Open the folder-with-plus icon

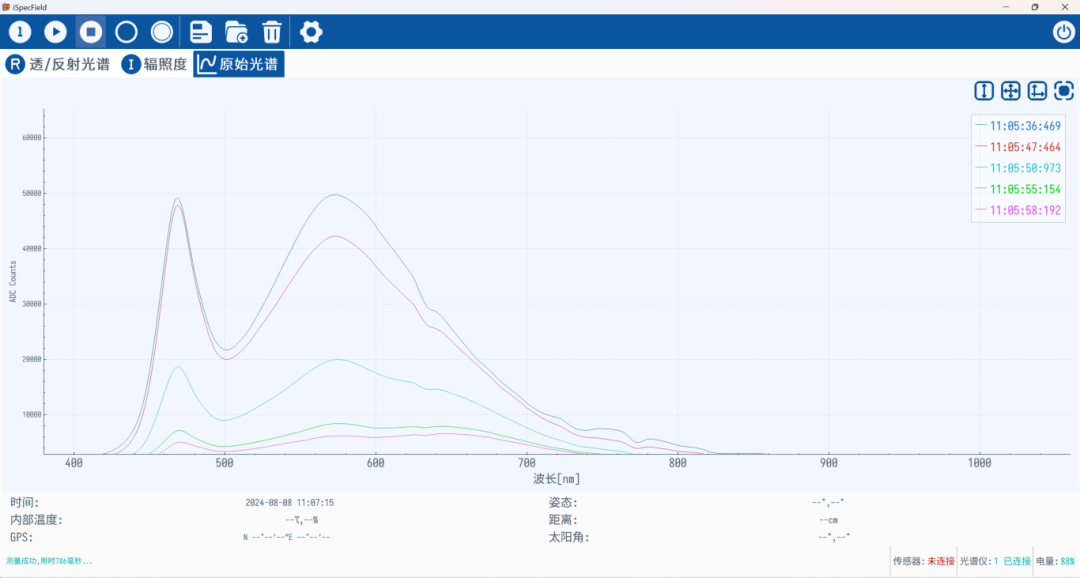[x=236, y=32]
